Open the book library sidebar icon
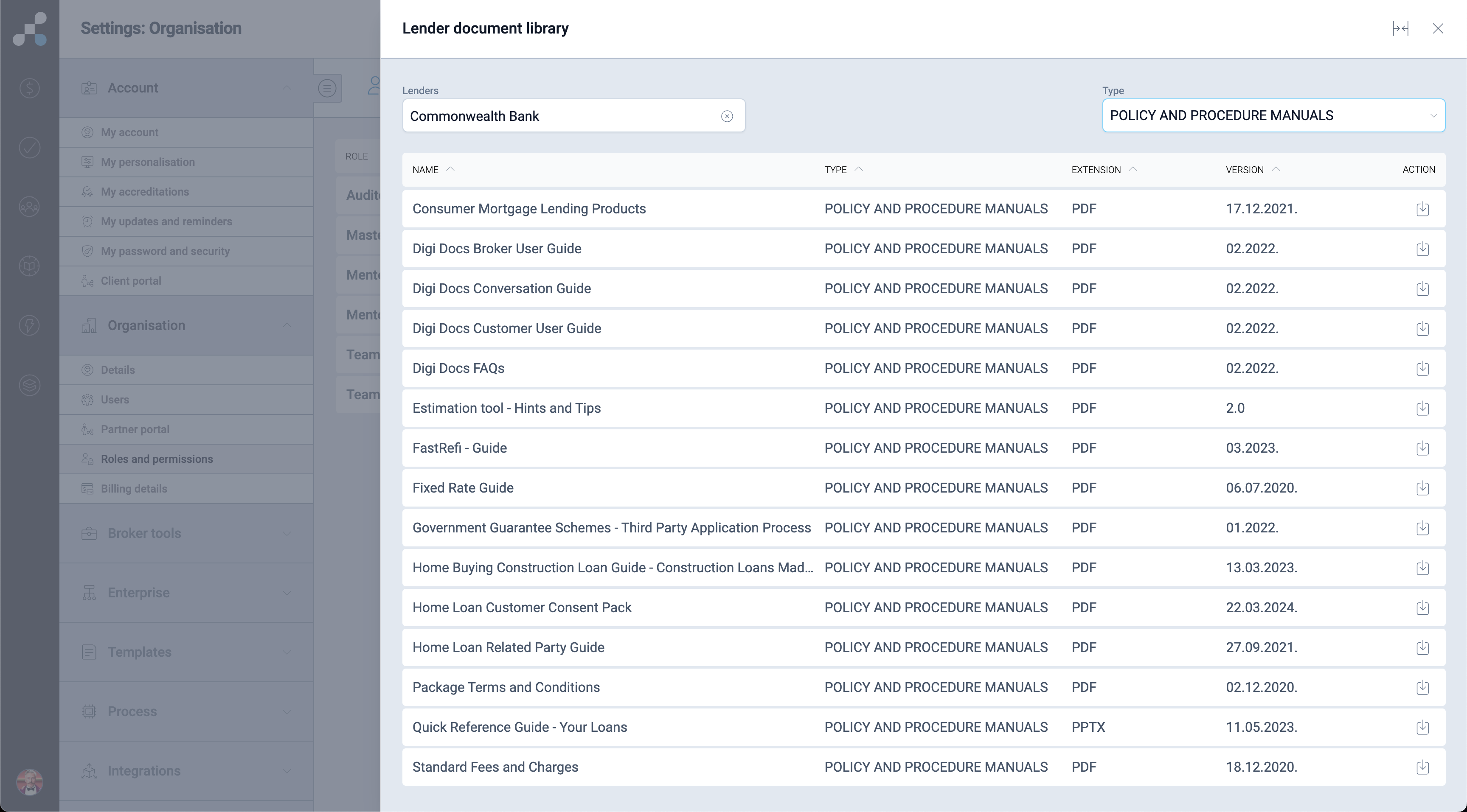Image resolution: width=1467 pixels, height=812 pixels. [x=30, y=266]
